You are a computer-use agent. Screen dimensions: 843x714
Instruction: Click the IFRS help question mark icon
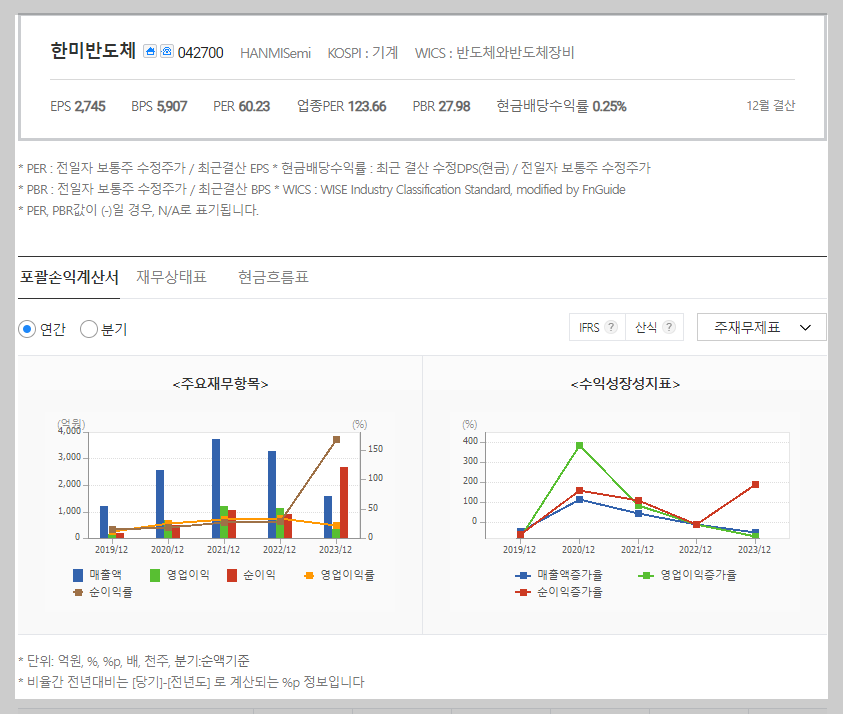(x=611, y=327)
